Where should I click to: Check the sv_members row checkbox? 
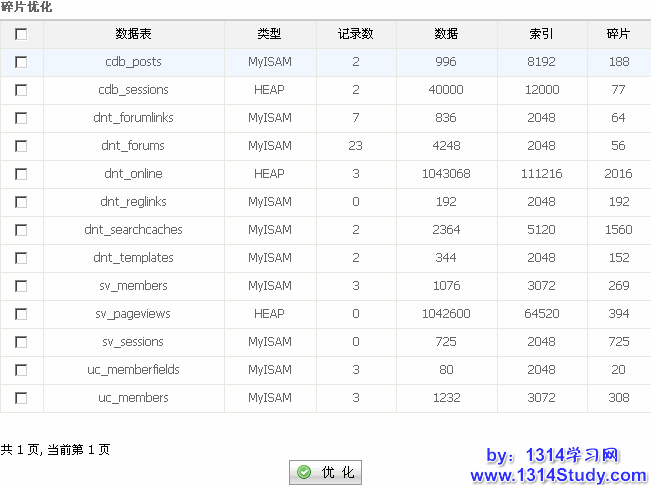tap(22, 286)
